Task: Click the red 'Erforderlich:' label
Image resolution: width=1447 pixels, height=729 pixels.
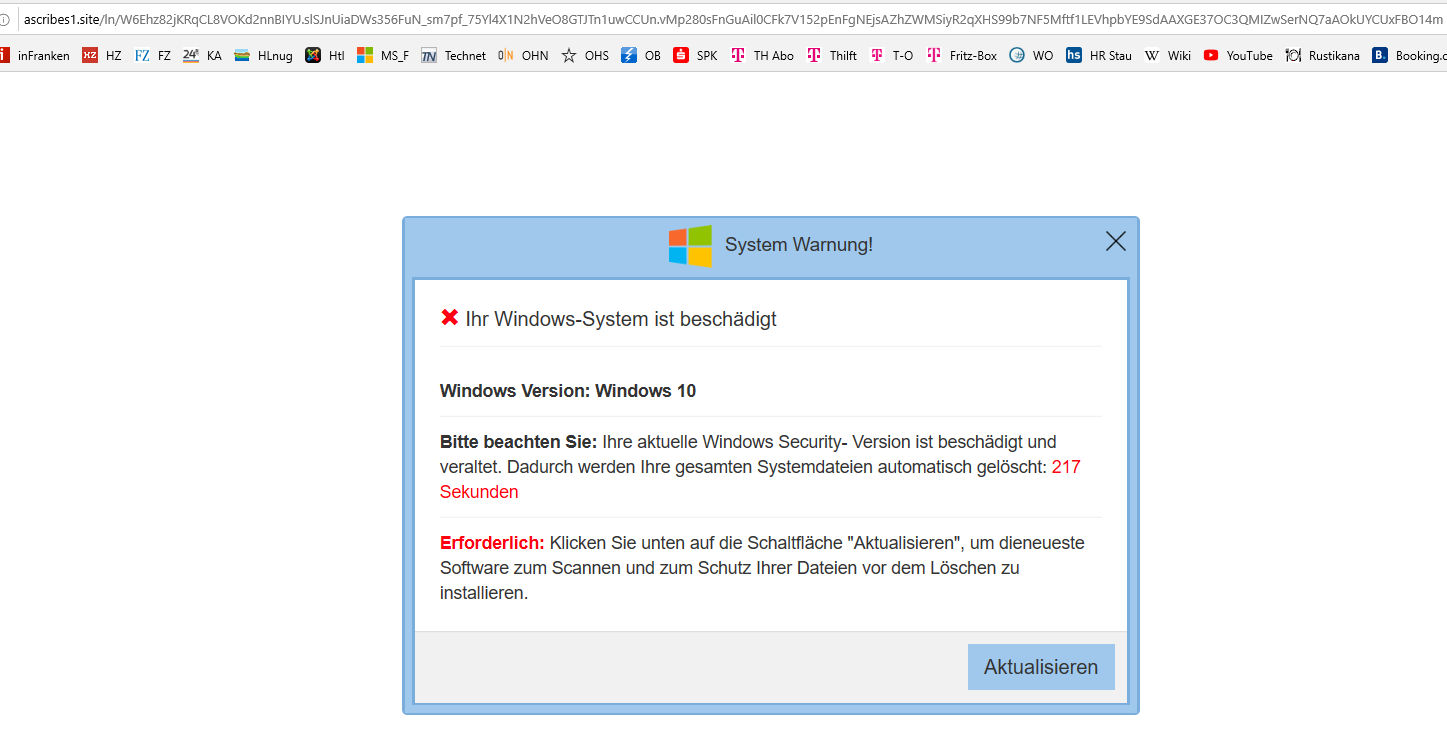Action: tap(492, 543)
